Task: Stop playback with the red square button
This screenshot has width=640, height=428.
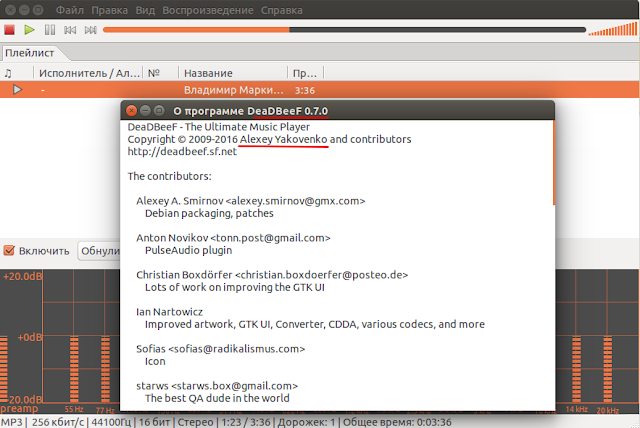Action: click(9, 30)
